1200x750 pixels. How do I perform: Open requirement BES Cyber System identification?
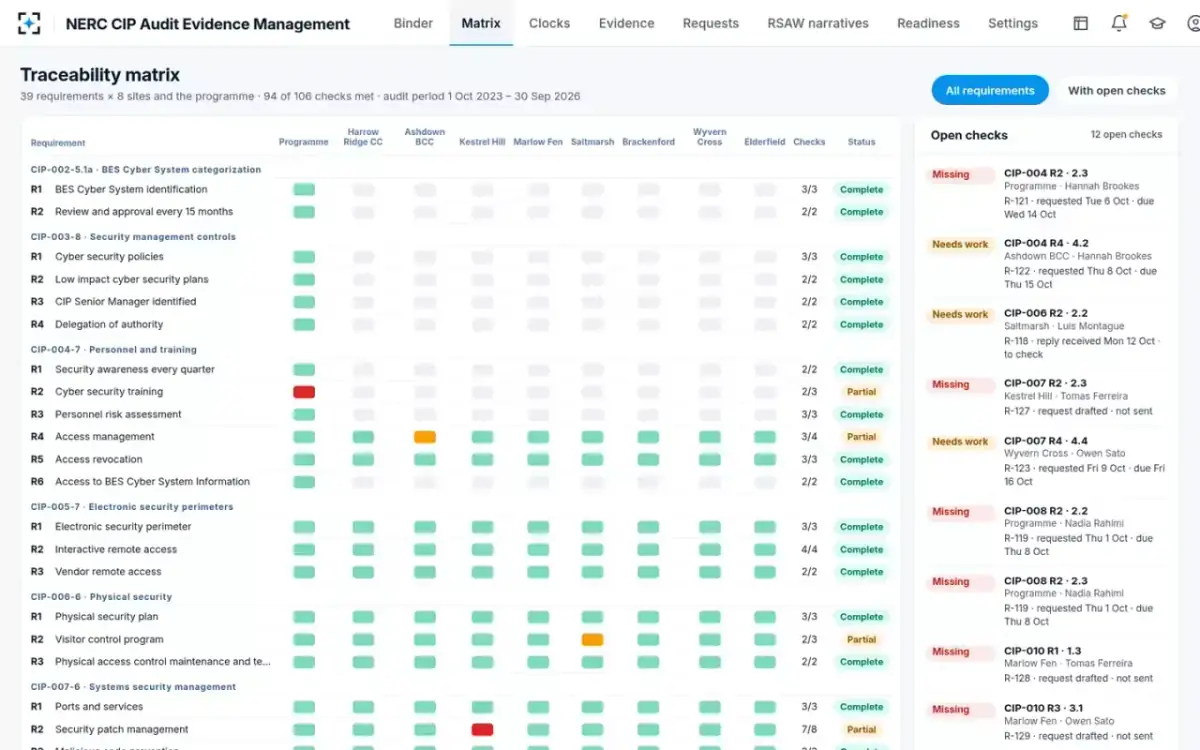point(131,189)
